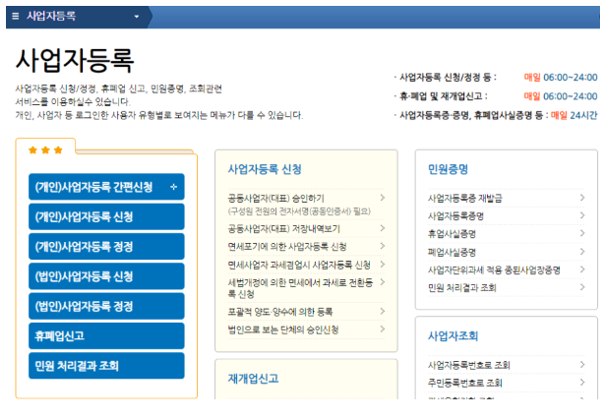Open 면세사업자 과세겸업시 사업자등록 신청
Screen dimensions: 600x418
(x=299, y=265)
